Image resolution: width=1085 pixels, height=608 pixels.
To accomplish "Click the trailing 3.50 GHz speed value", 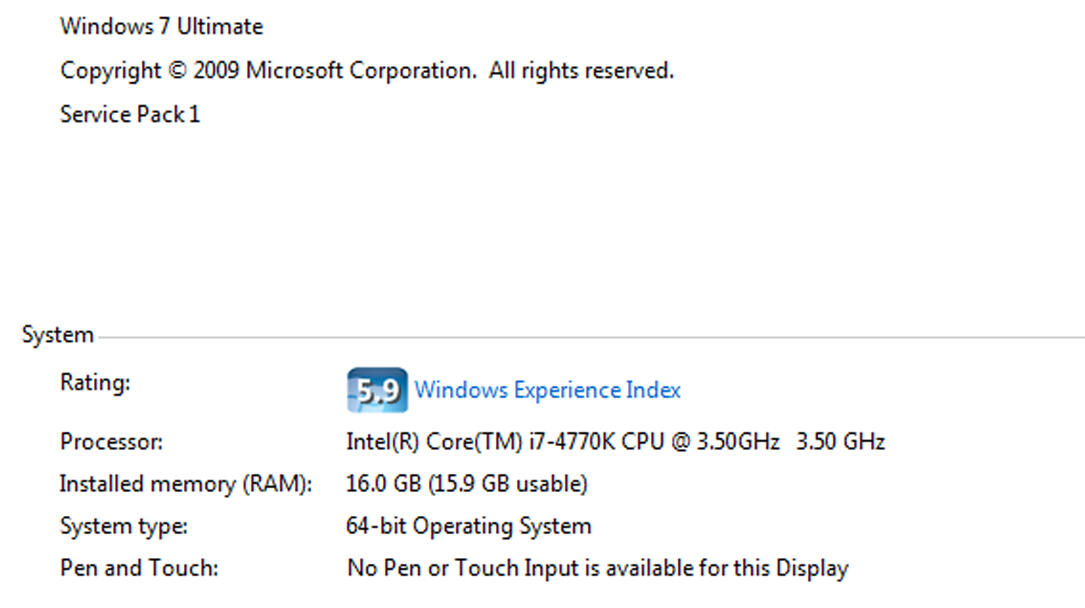I will 840,441.
